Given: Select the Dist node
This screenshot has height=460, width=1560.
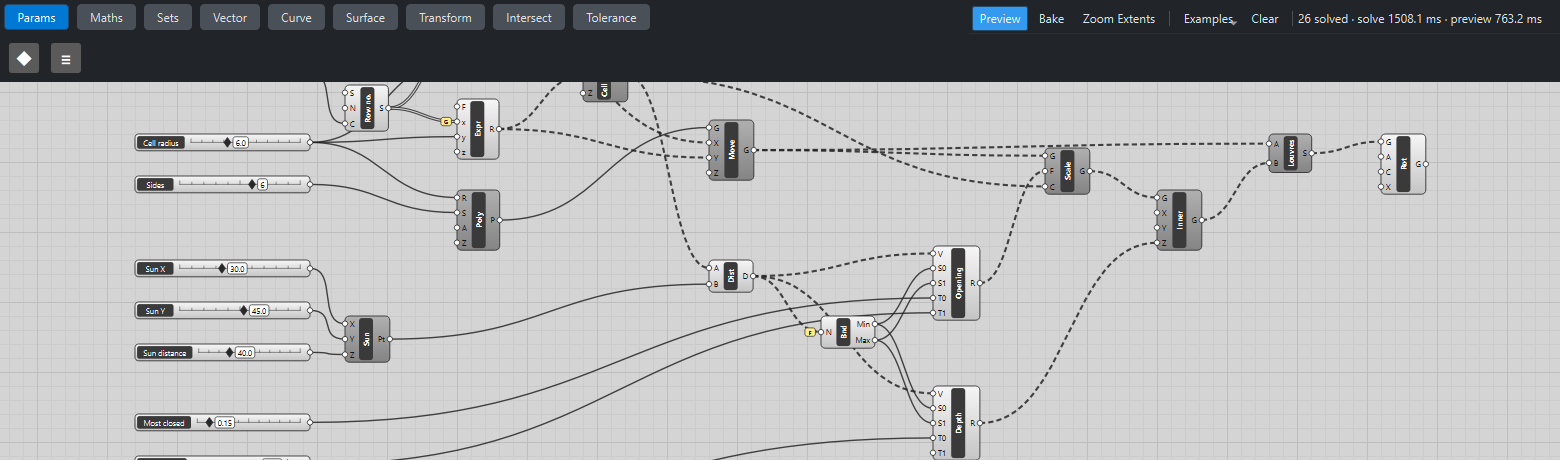Looking at the screenshot, I should 730,276.
